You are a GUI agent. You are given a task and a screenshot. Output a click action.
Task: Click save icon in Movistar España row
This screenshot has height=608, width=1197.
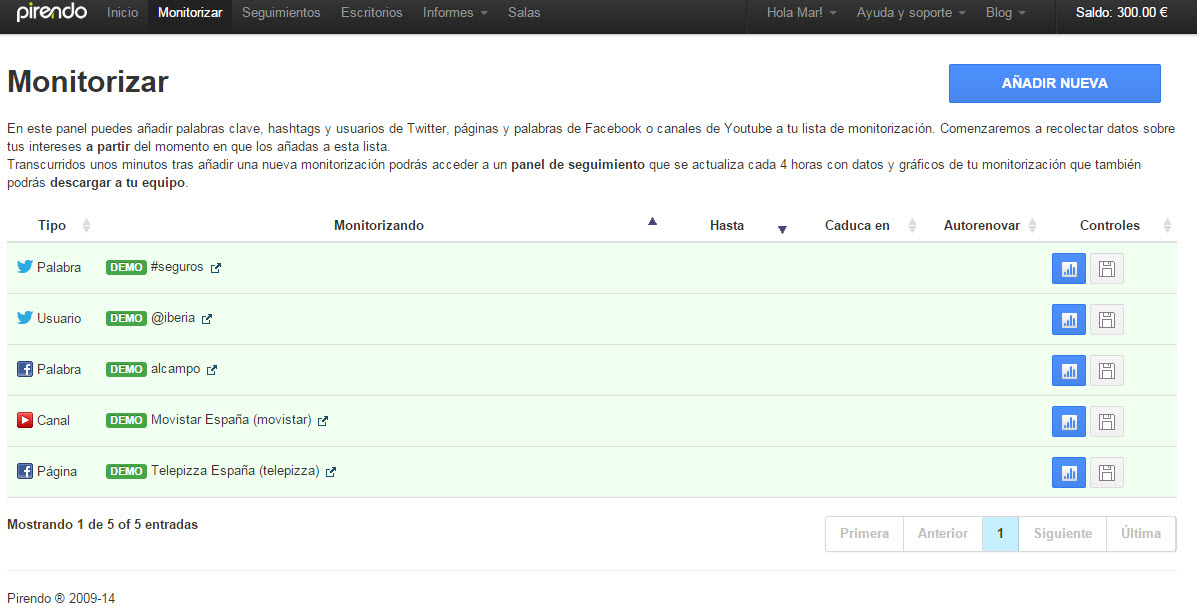coord(1106,421)
